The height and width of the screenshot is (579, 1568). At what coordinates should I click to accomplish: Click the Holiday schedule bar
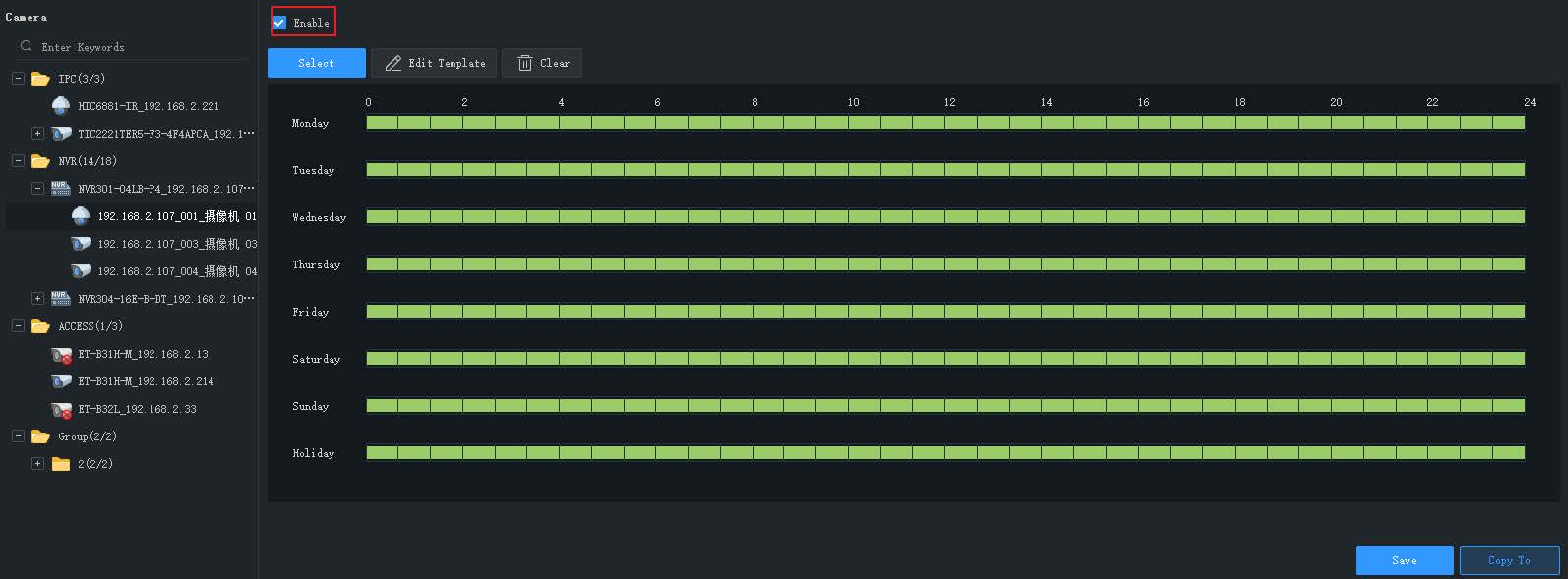point(945,453)
